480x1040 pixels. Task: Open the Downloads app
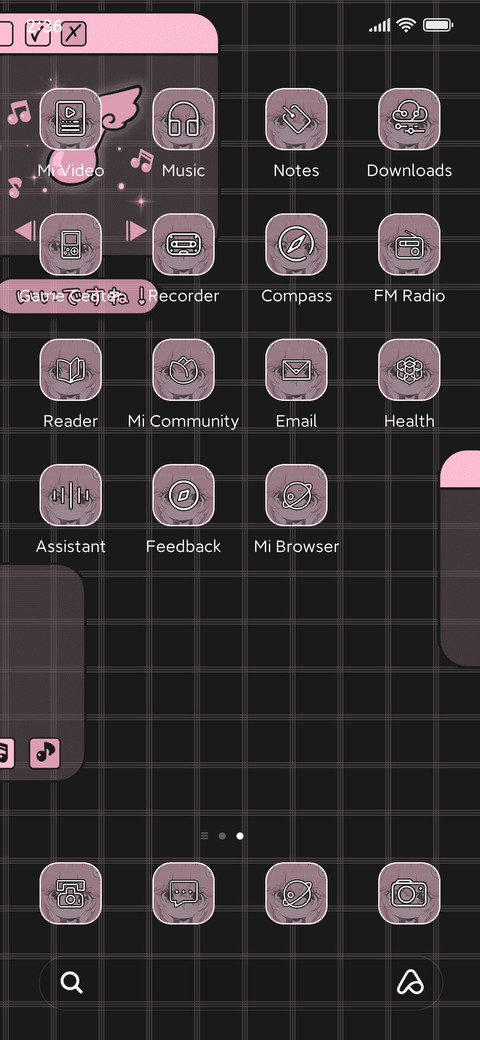tap(409, 119)
